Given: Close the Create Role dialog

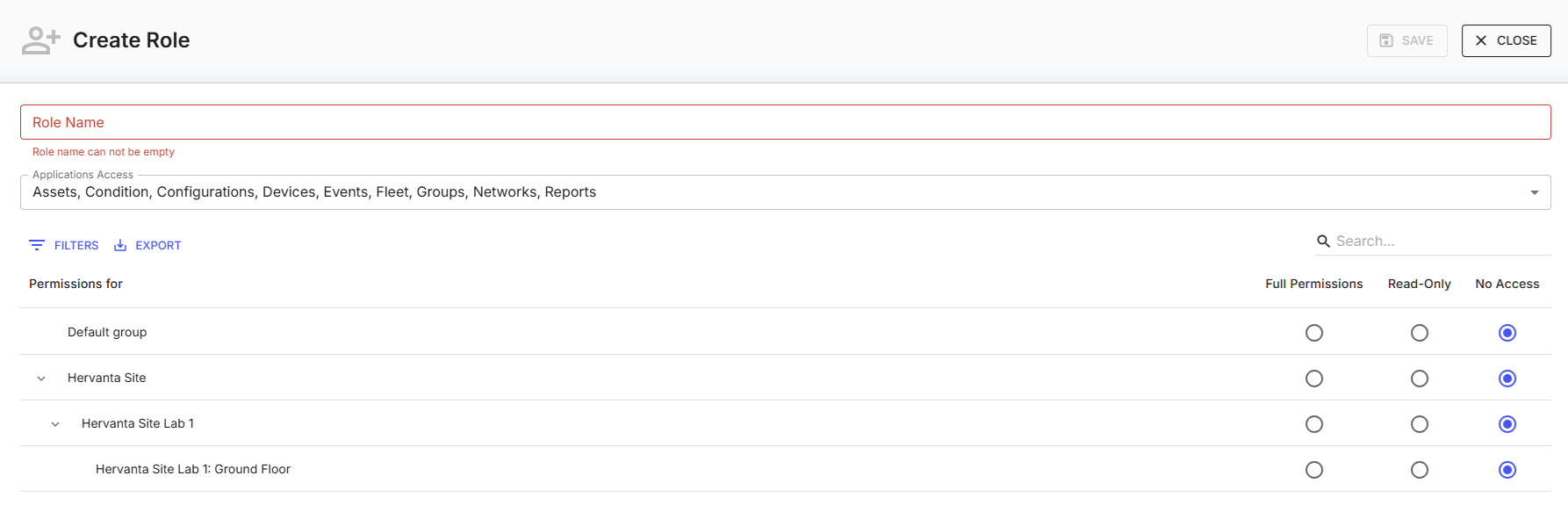Looking at the screenshot, I should 1506,41.
